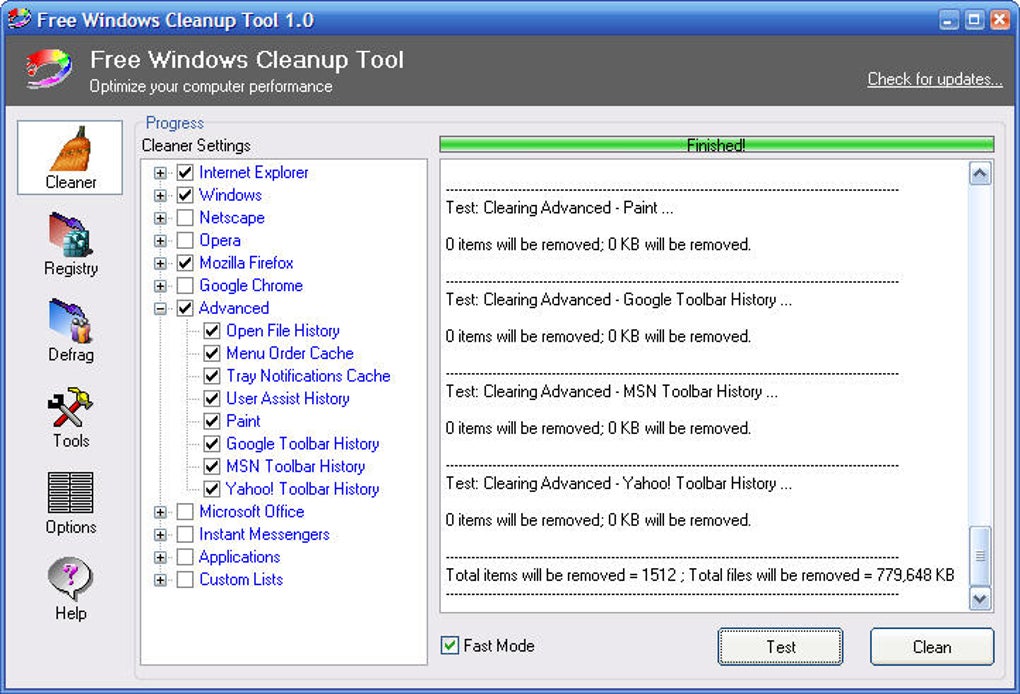The image size is (1020, 694).
Task: Select the Instant Messengers tree label
Action: pos(264,535)
